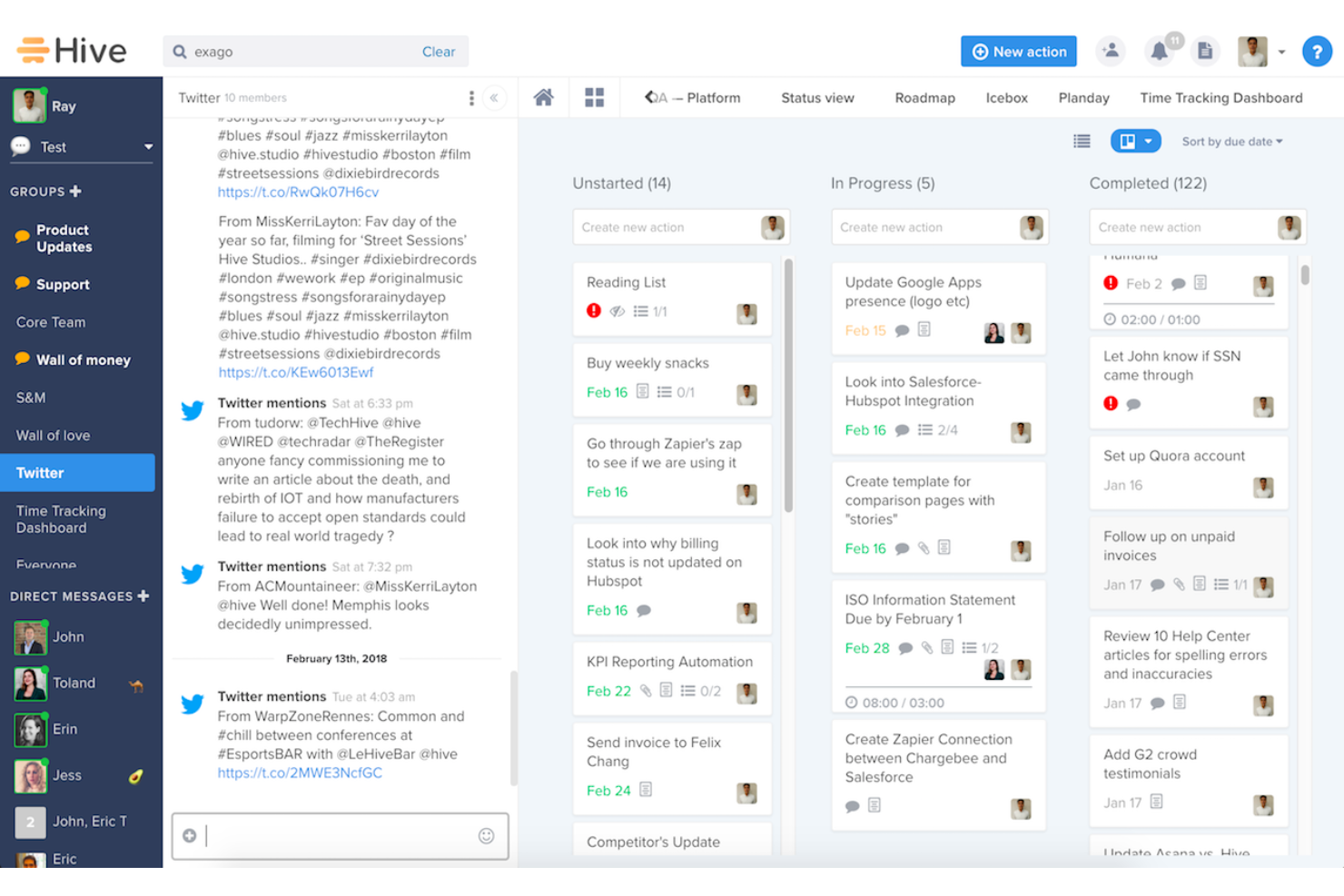1344x896 pixels.
Task: Open the Time Tracking Dashboard tab
Action: [1220, 98]
